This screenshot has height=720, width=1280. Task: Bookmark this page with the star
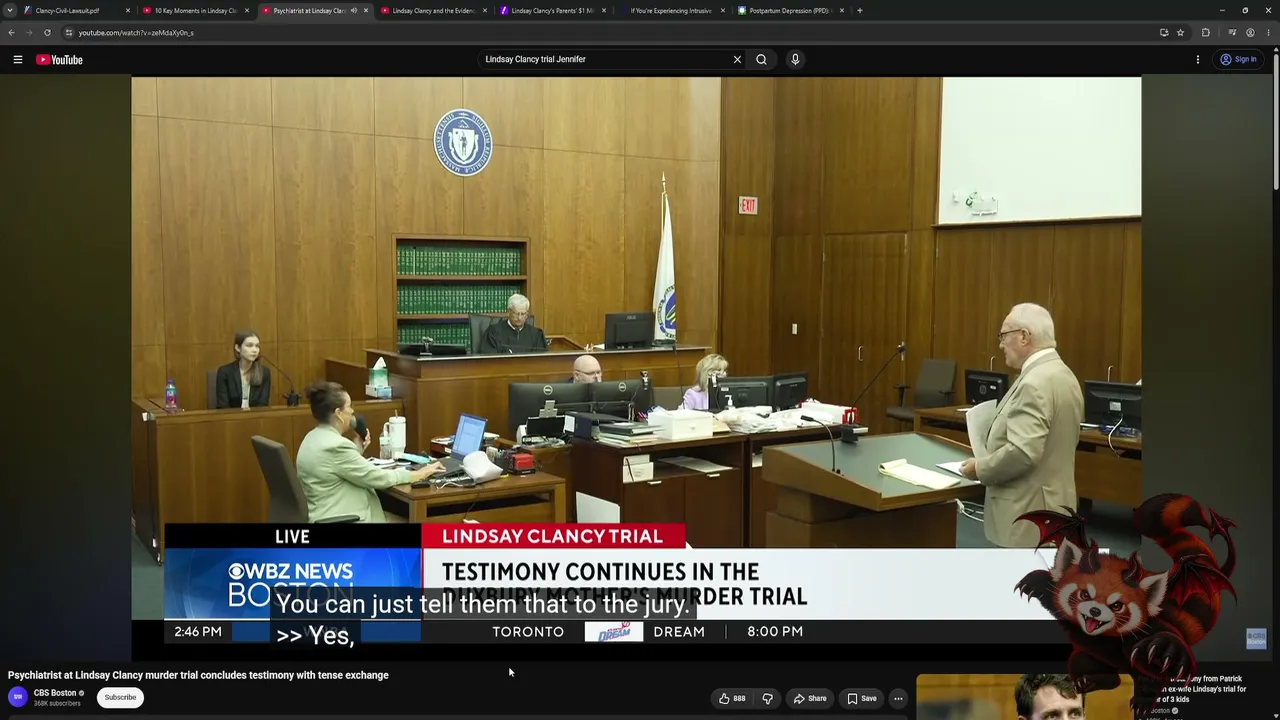(1180, 33)
